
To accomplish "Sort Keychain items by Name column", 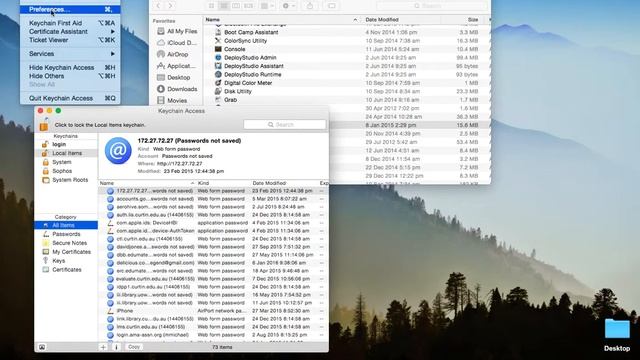I will coord(147,183).
